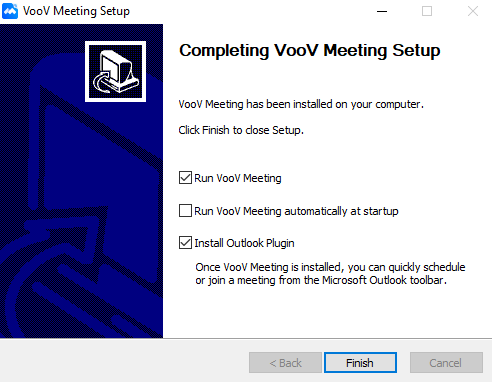
Task: Click the grayed-out Cancel button
Action: 446,362
